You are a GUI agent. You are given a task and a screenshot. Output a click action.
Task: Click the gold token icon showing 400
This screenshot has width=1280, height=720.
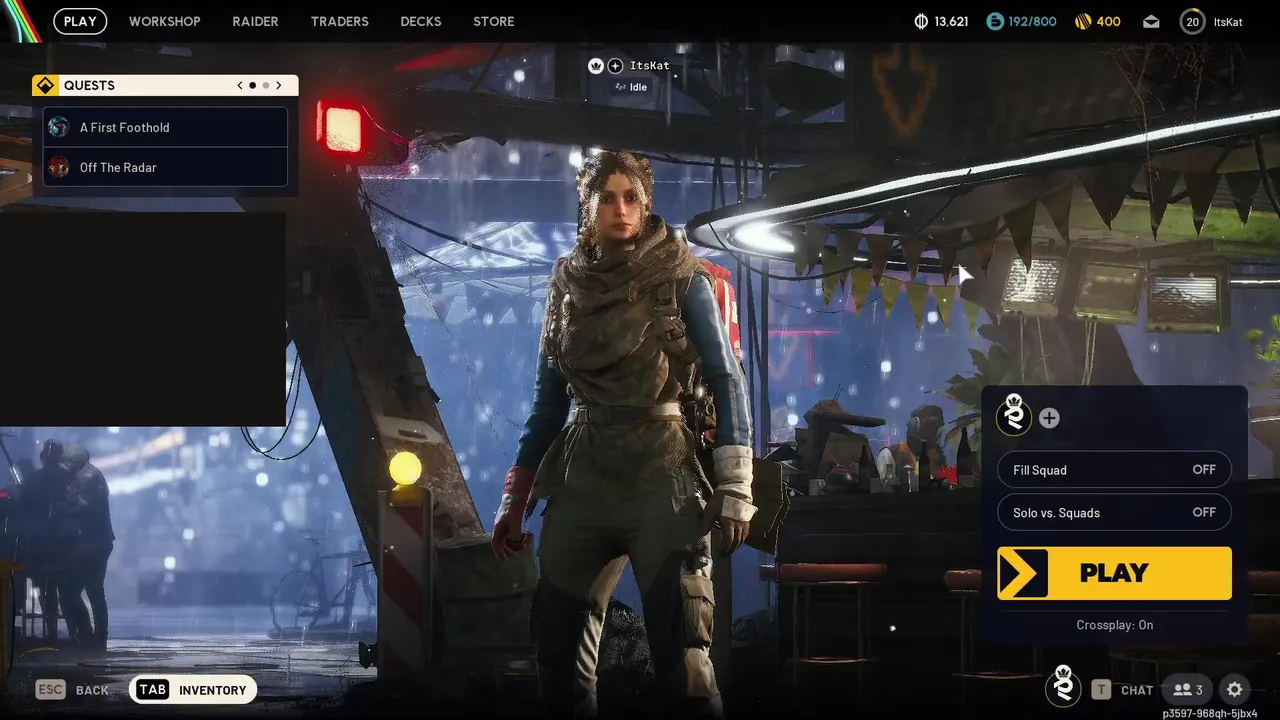click(x=1084, y=21)
